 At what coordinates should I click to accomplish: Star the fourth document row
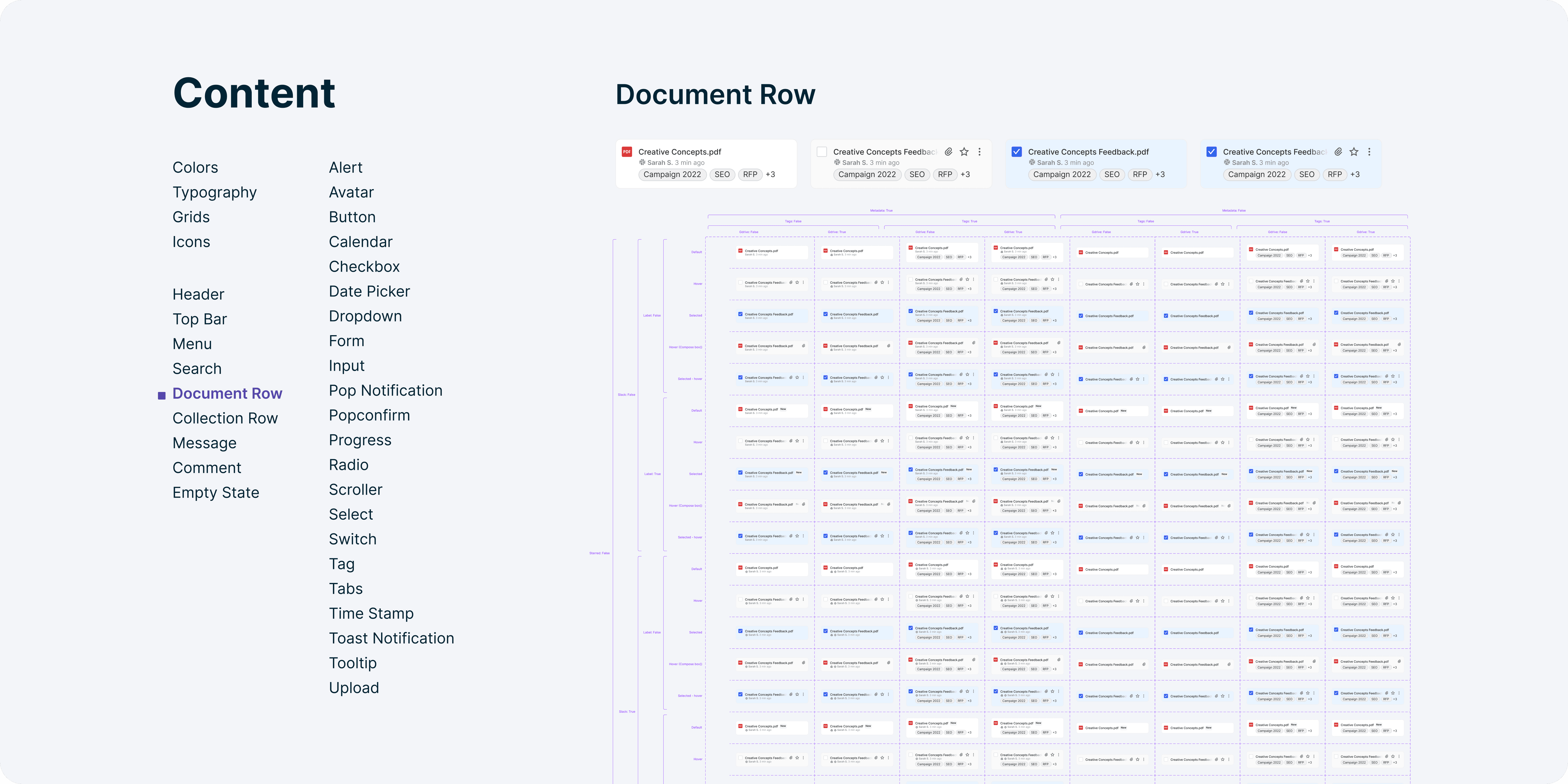coord(1354,151)
